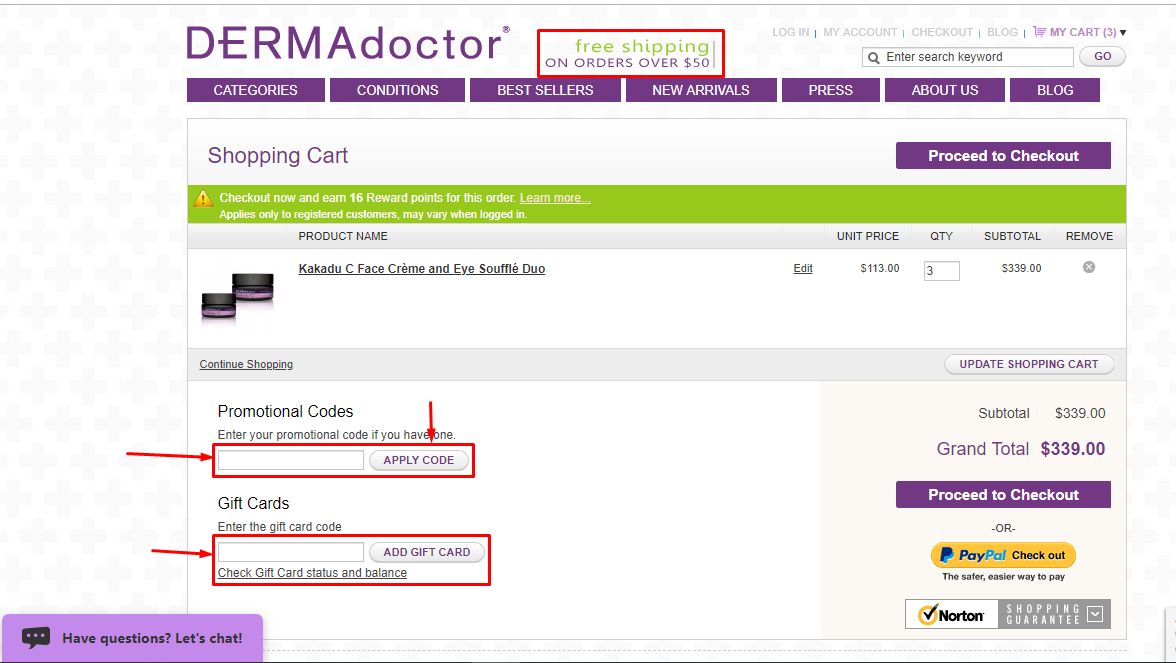Viewport: 1176px width, 663px height.
Task: Open the Categories menu
Action: click(256, 90)
